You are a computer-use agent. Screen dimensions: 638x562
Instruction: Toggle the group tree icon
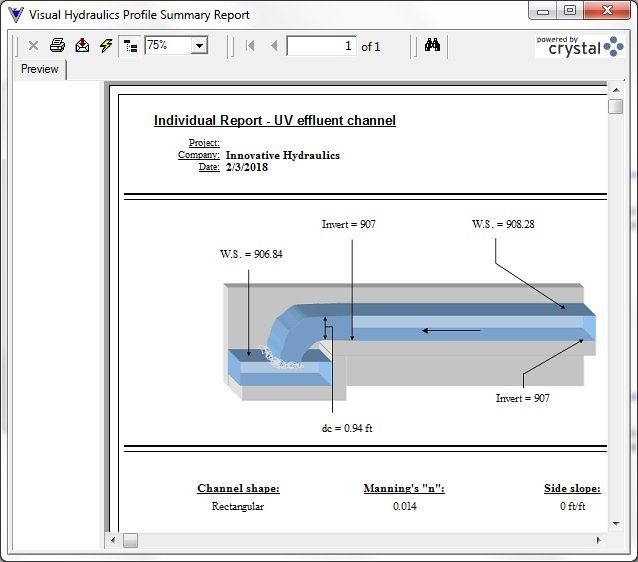(130, 46)
